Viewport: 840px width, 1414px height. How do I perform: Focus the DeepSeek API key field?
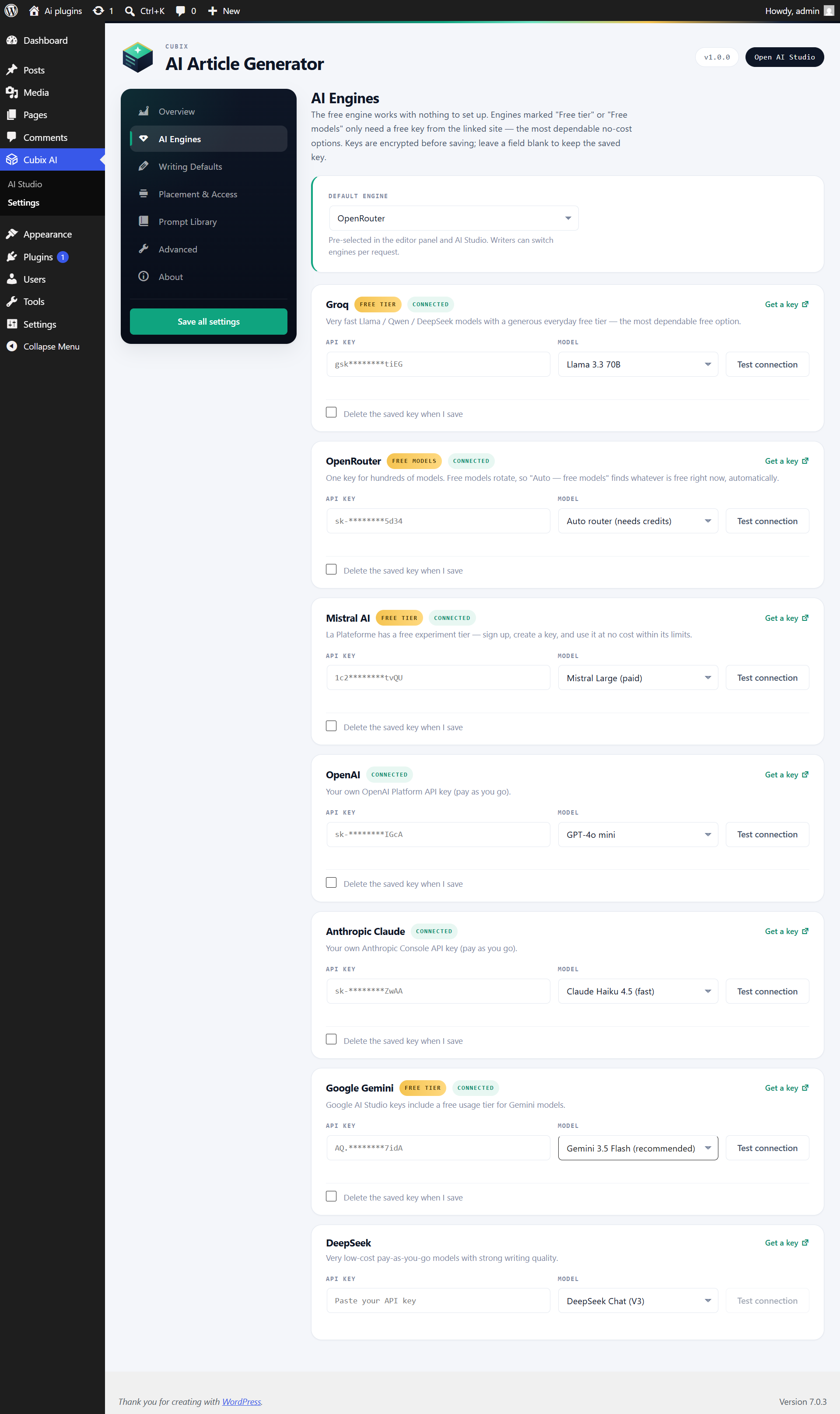click(x=438, y=1300)
